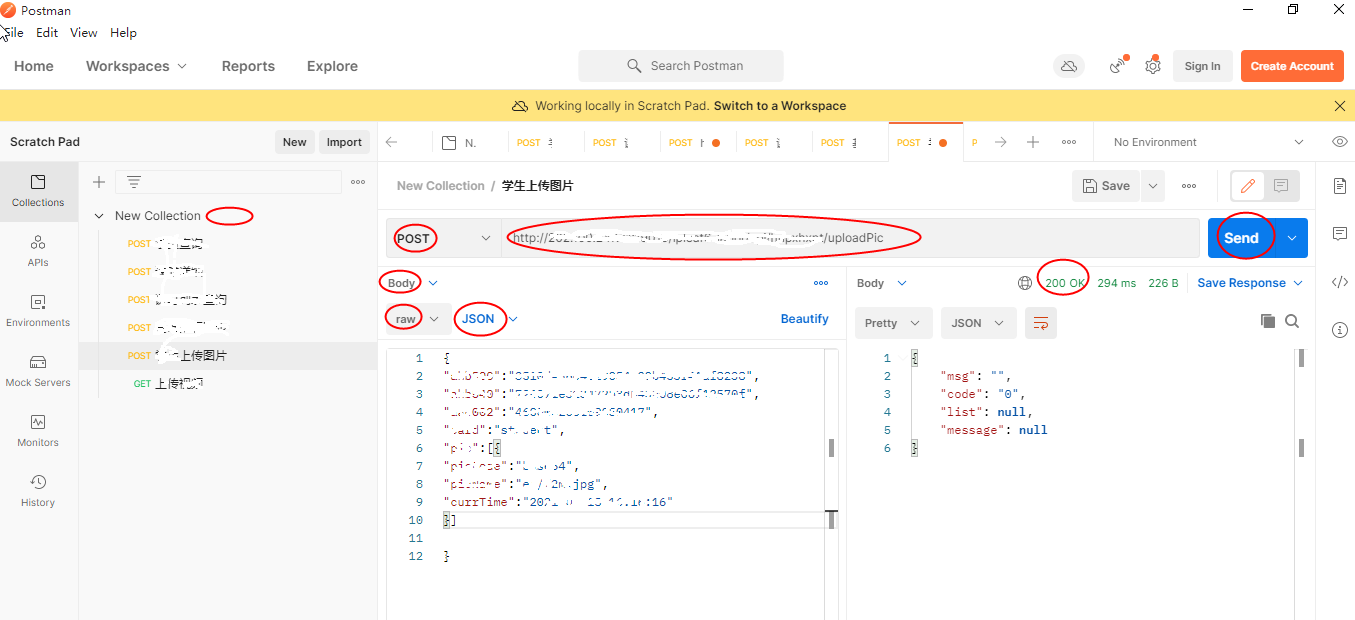Open the Save button dropdown arrow

point(1153,186)
